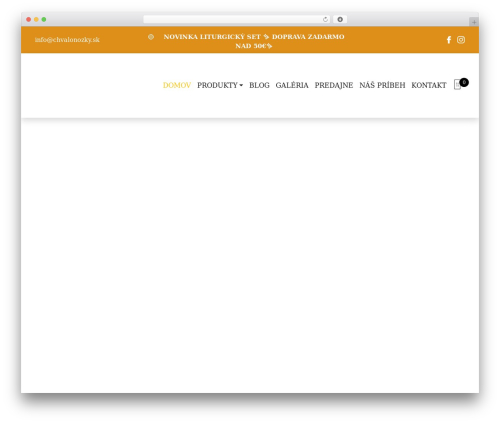Go to the DOMOV menu item
This screenshot has width=500, height=423.
pyautogui.click(x=177, y=85)
